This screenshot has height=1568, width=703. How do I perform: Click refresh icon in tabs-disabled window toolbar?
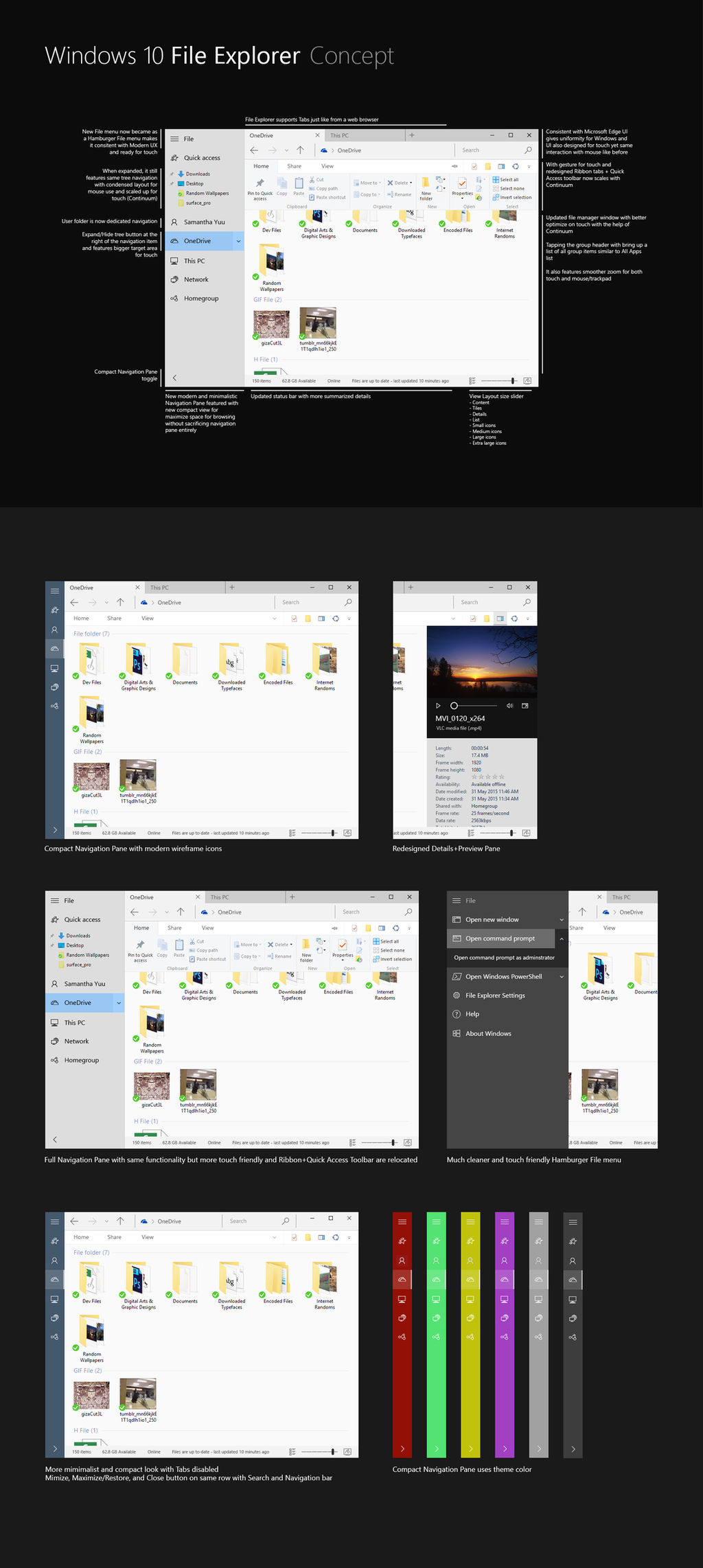[x=336, y=1237]
